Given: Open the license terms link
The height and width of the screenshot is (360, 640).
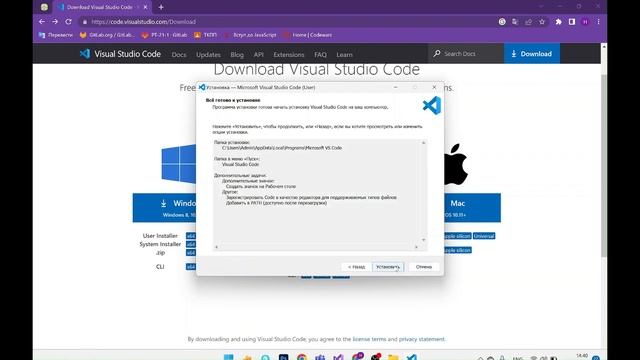Looking at the screenshot, I should click(369, 339).
